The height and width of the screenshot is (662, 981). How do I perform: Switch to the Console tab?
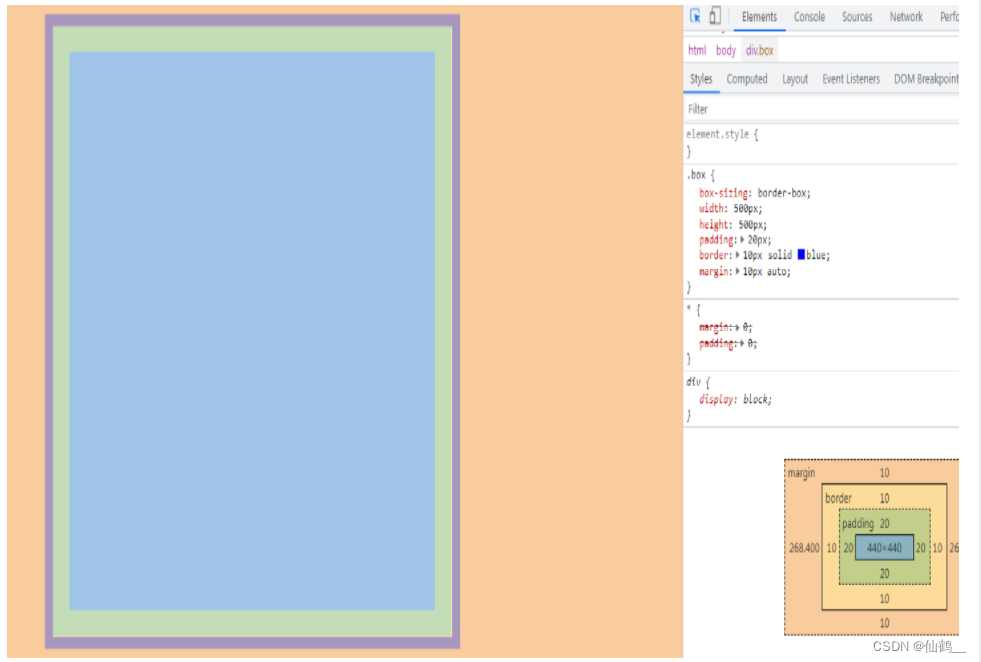tap(809, 16)
